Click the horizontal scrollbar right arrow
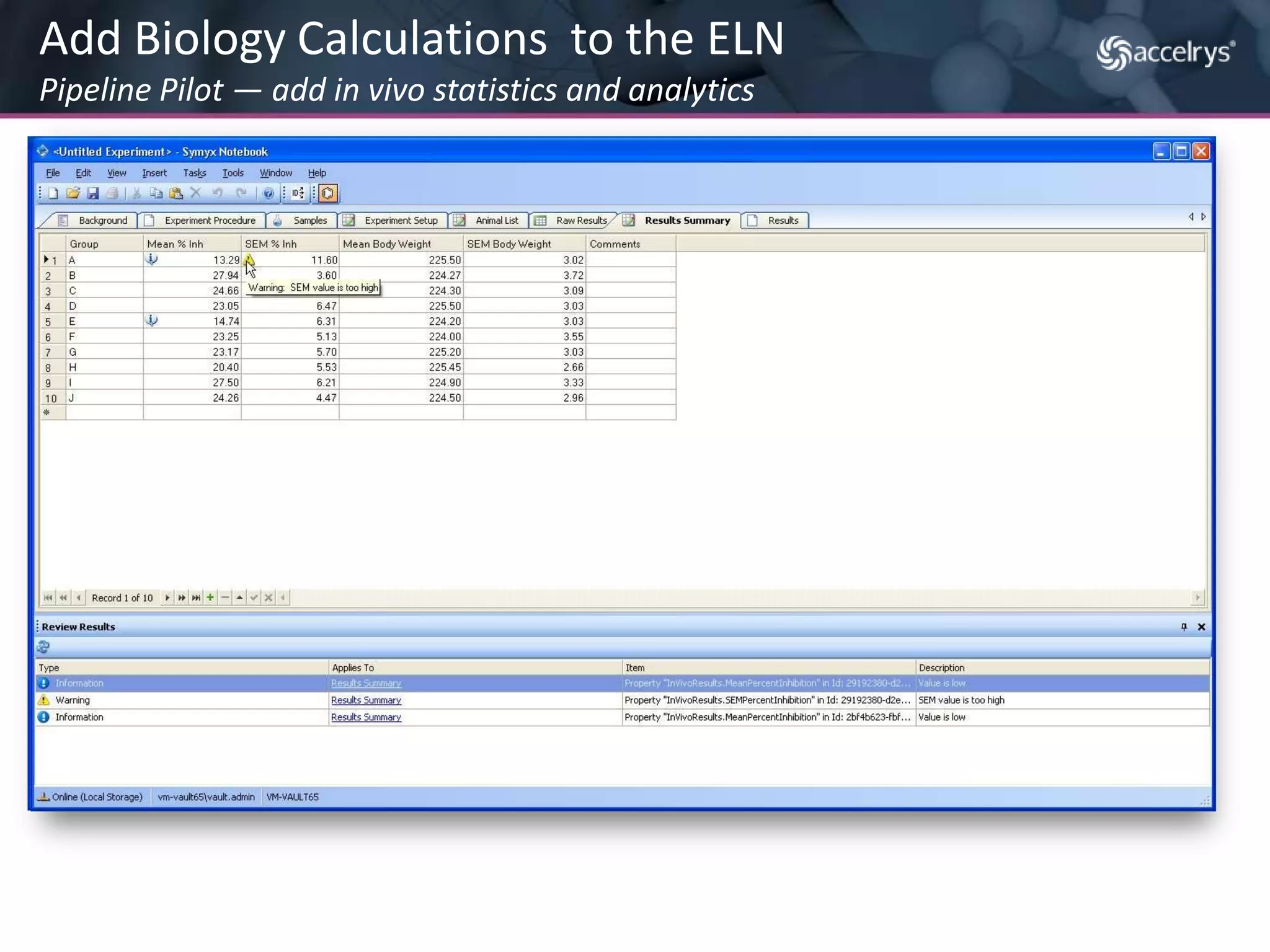 (x=1197, y=597)
